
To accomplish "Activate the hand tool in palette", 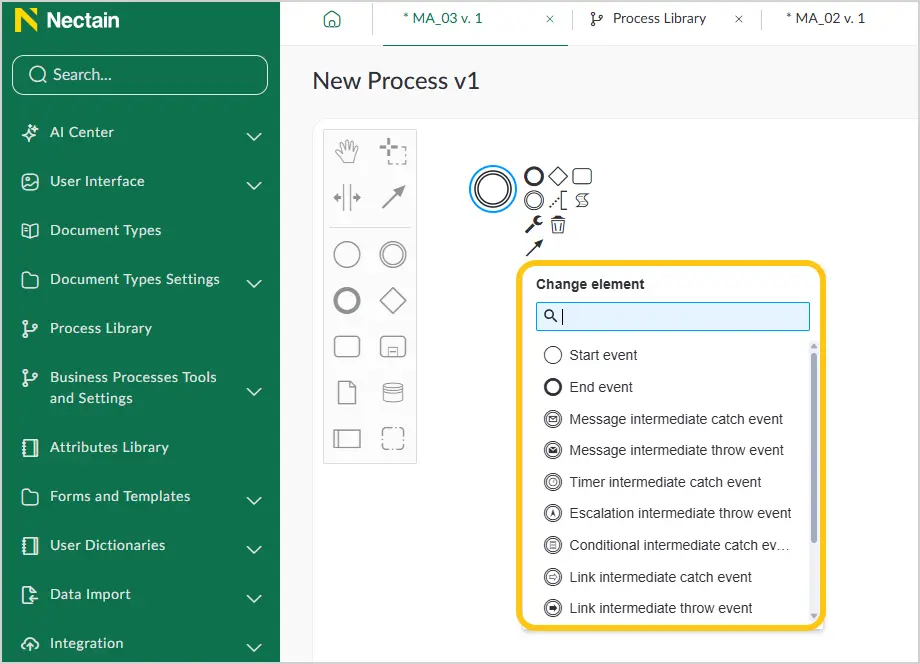I will coord(347,151).
